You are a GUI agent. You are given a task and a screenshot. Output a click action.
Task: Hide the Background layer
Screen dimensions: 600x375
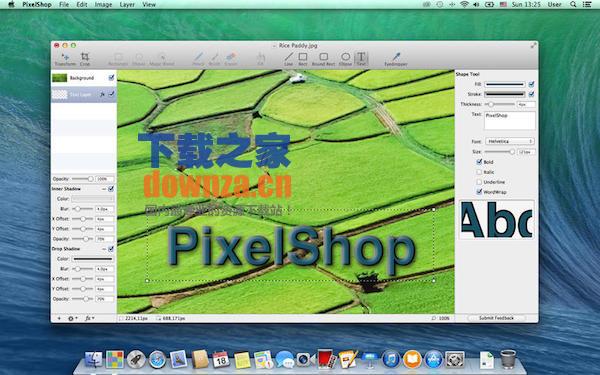click(x=111, y=78)
